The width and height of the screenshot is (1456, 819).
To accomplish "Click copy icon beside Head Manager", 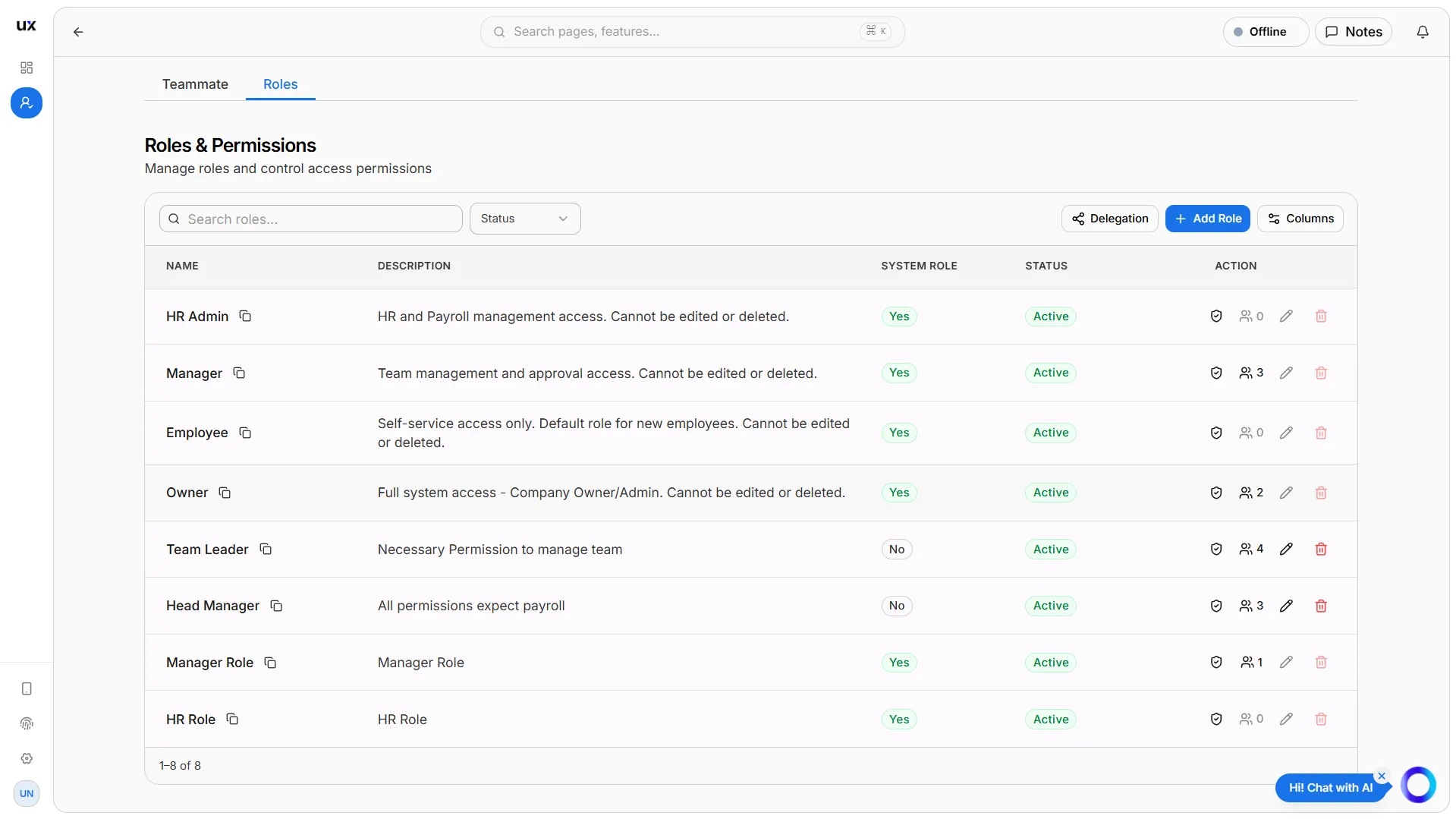I will coord(276,606).
